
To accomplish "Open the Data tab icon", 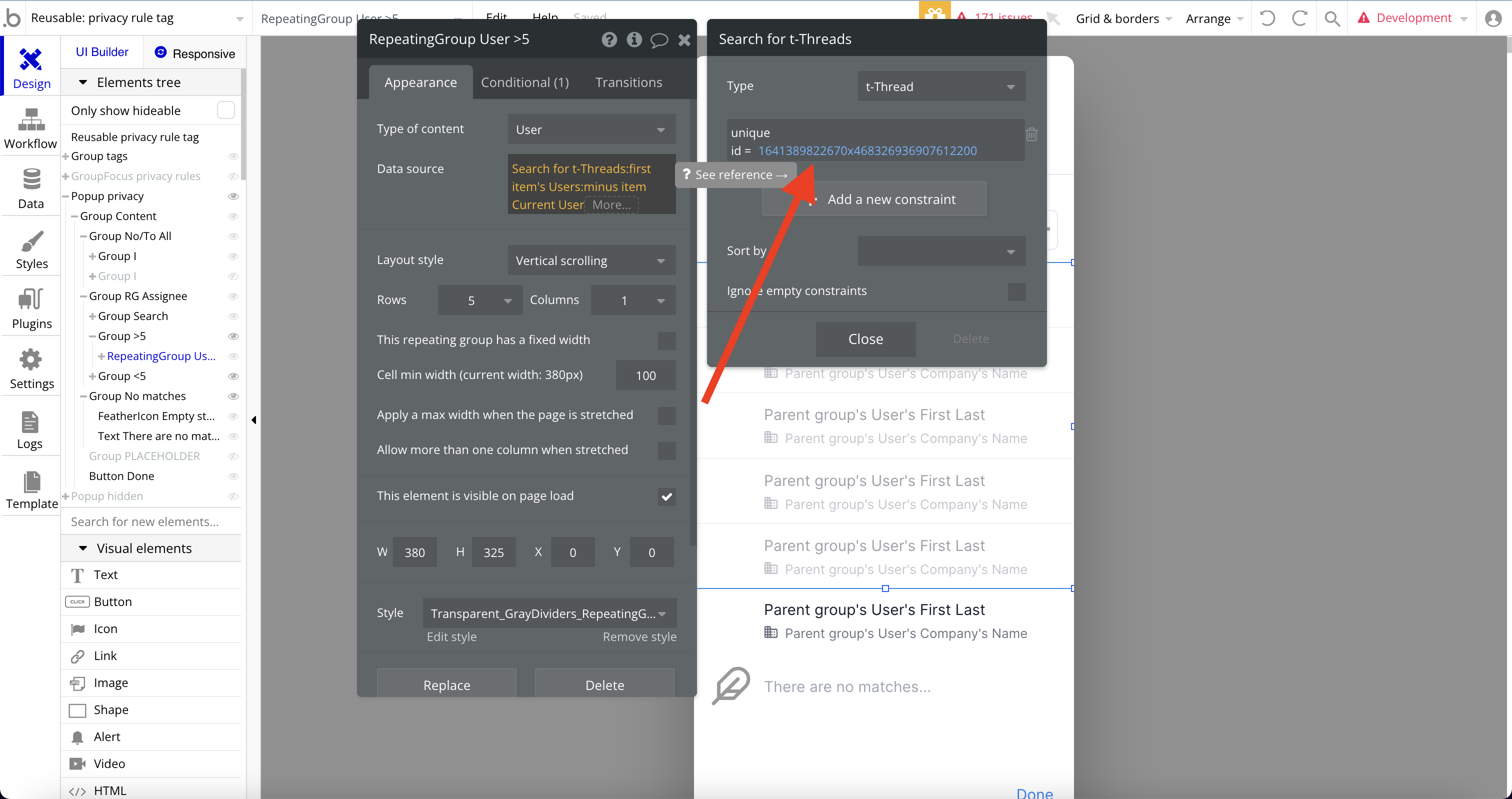I will coord(31,179).
